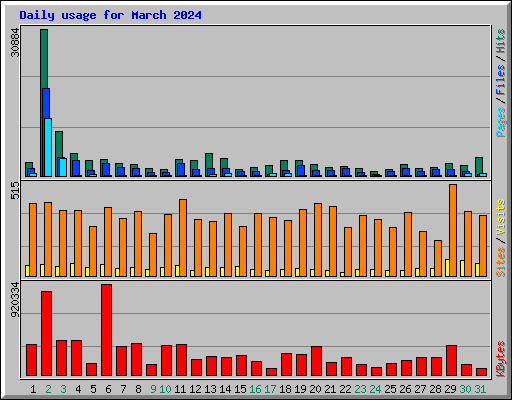The image size is (512, 400).
Task: Select the tallest orange Visits bar on day 29
Action: pyautogui.click(x=453, y=230)
